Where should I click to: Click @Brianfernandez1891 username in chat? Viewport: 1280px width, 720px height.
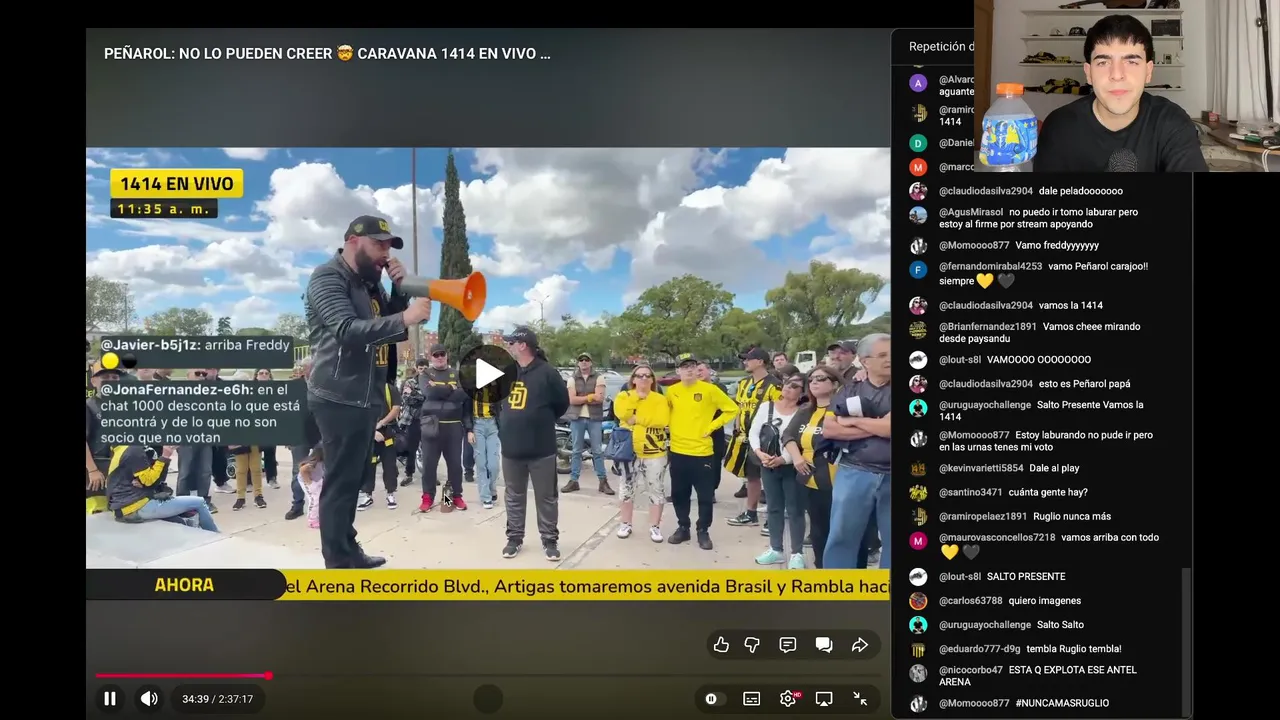[988, 327]
